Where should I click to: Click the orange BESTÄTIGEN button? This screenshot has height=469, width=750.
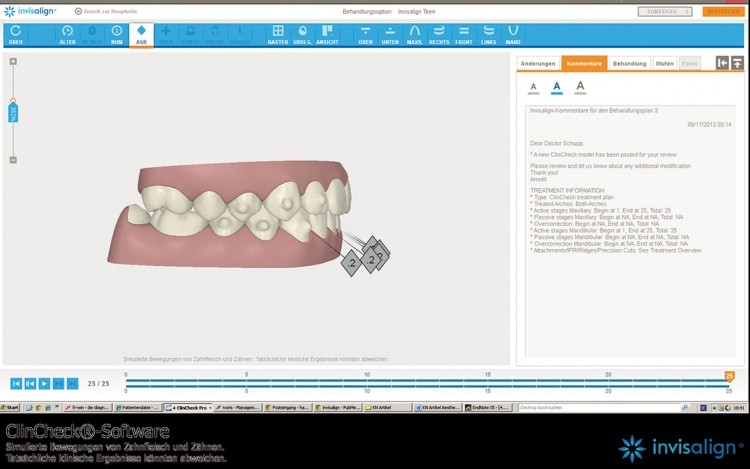tap(724, 11)
